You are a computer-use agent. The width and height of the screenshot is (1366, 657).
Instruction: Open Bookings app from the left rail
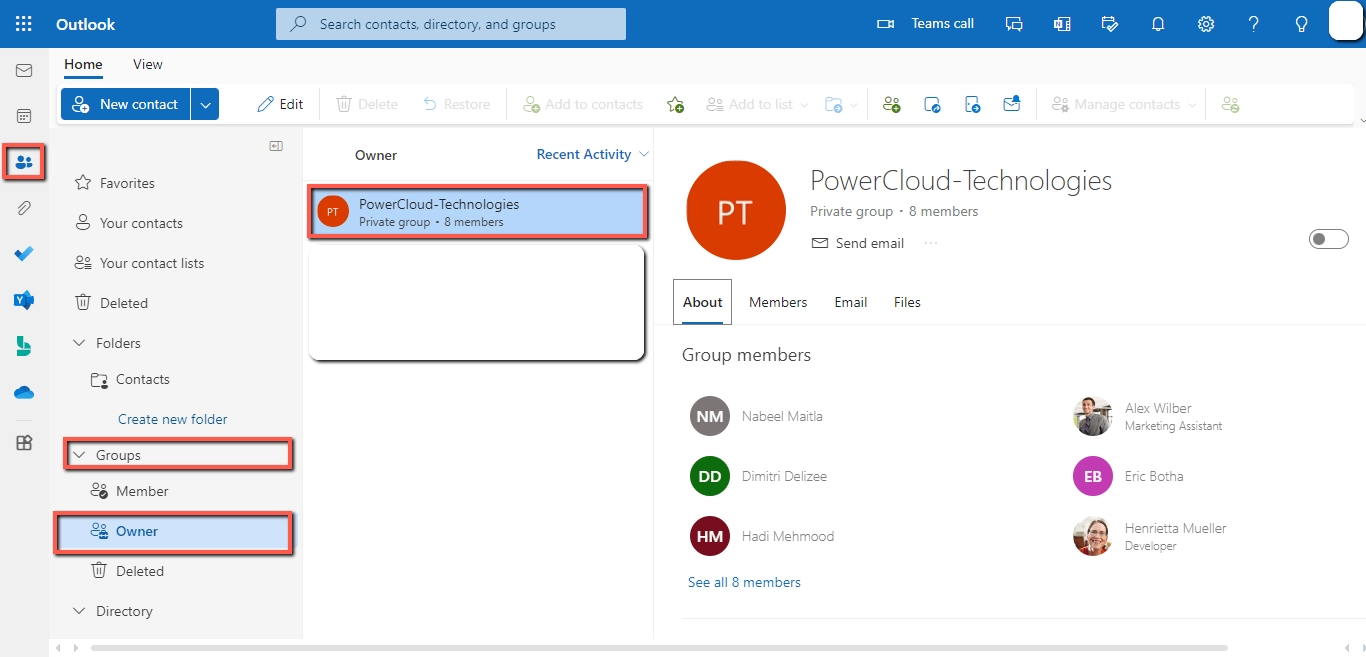(24, 346)
